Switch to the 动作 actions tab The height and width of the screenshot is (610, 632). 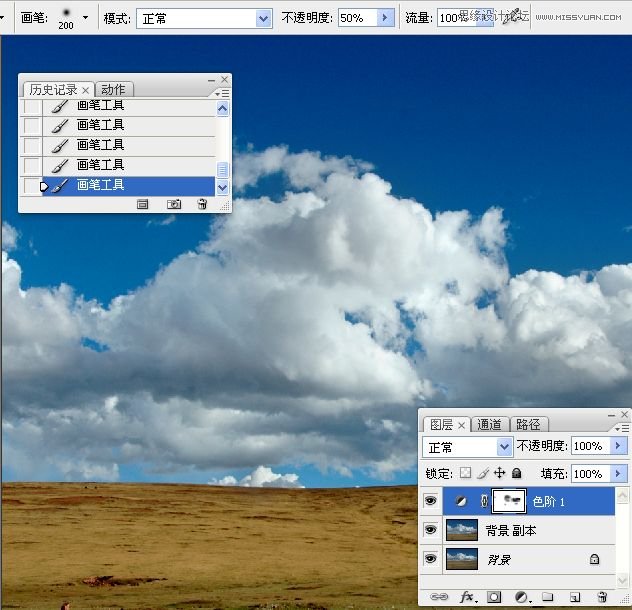pyautogui.click(x=113, y=90)
